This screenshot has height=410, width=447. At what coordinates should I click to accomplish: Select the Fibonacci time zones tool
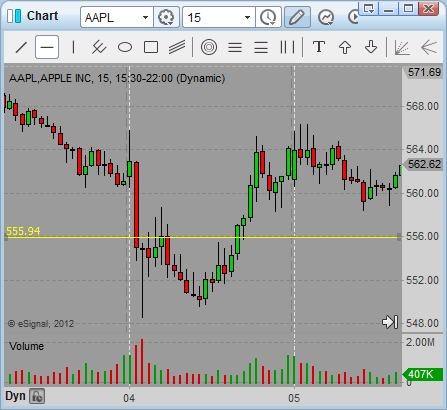(x=287, y=47)
